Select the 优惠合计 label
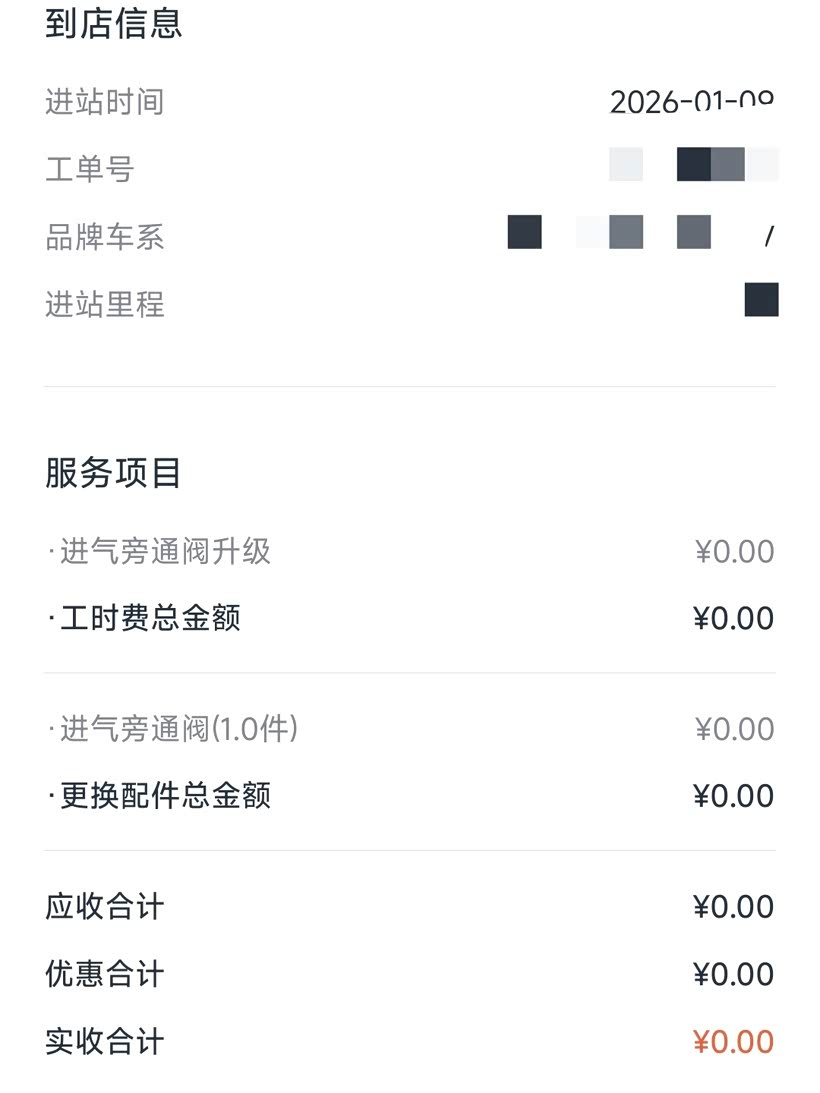Screen dimensions: 820x1093 click(x=104, y=974)
